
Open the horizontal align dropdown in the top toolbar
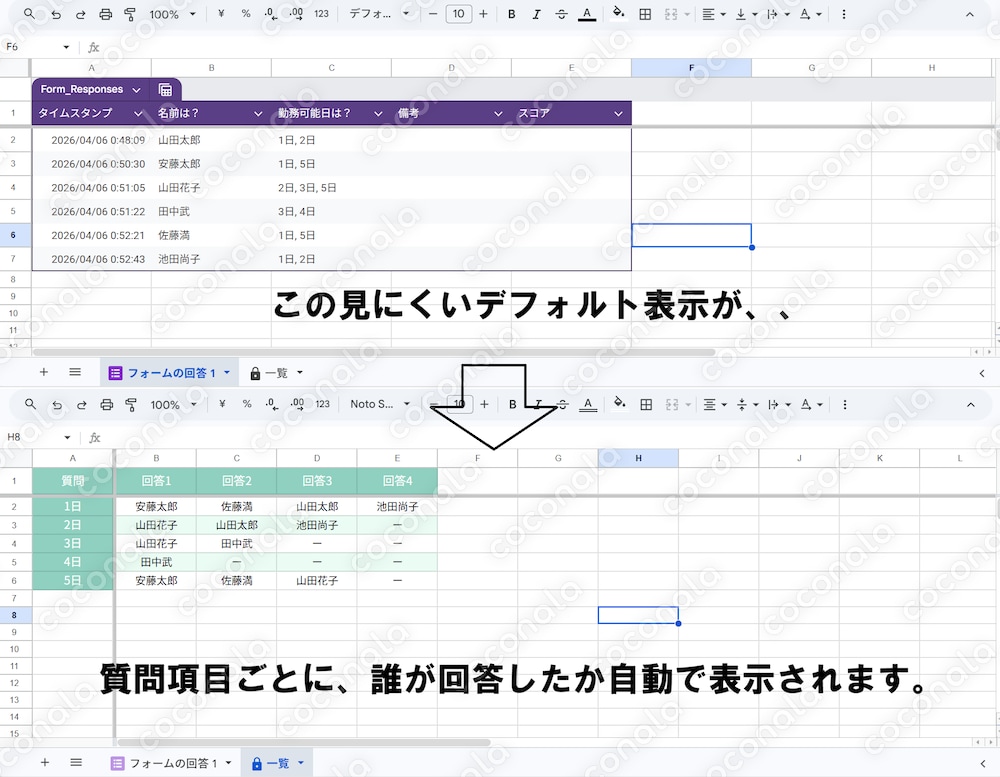[x=714, y=14]
